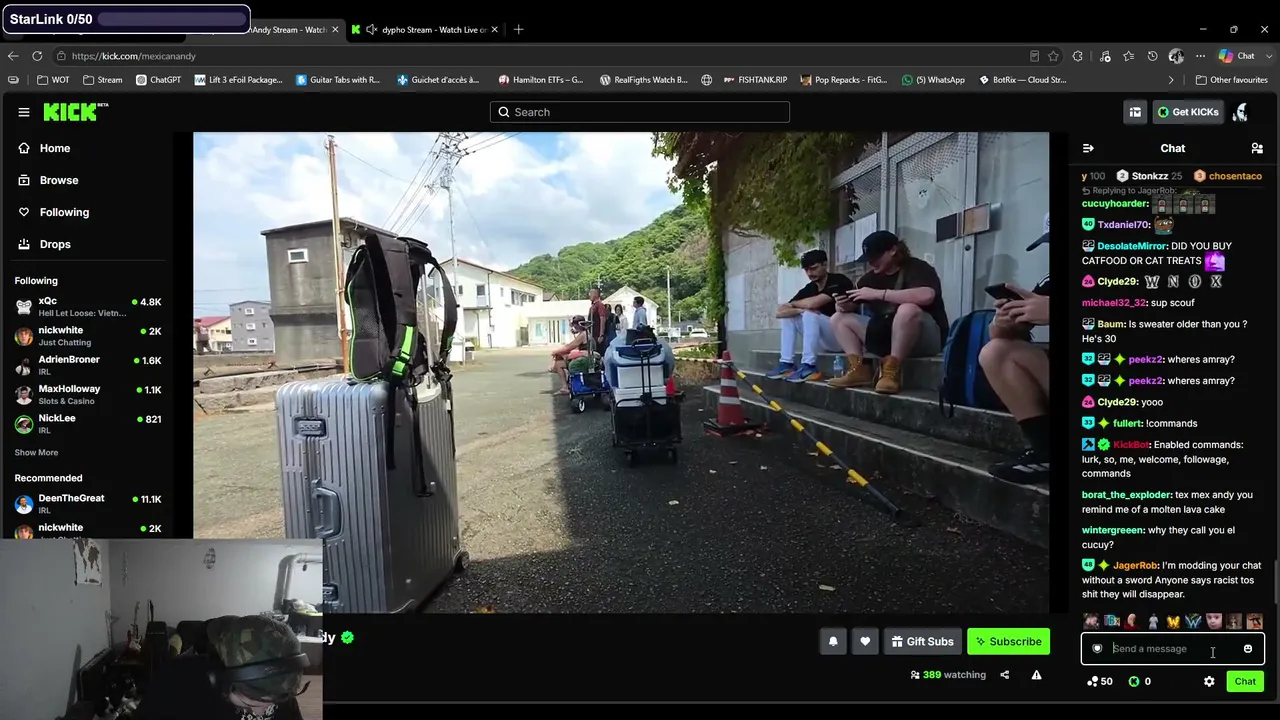Open the WhatsApp bookmark
The height and width of the screenshot is (720, 1280).
click(933, 80)
